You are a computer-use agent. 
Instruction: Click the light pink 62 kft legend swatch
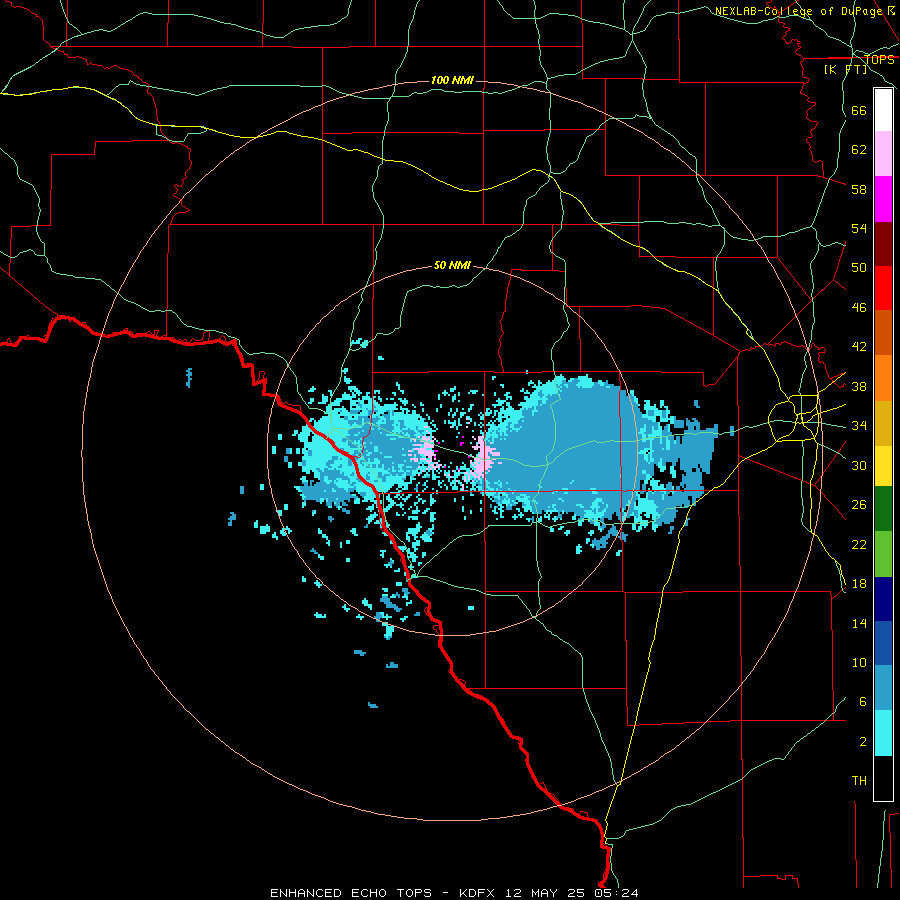pyautogui.click(x=883, y=153)
